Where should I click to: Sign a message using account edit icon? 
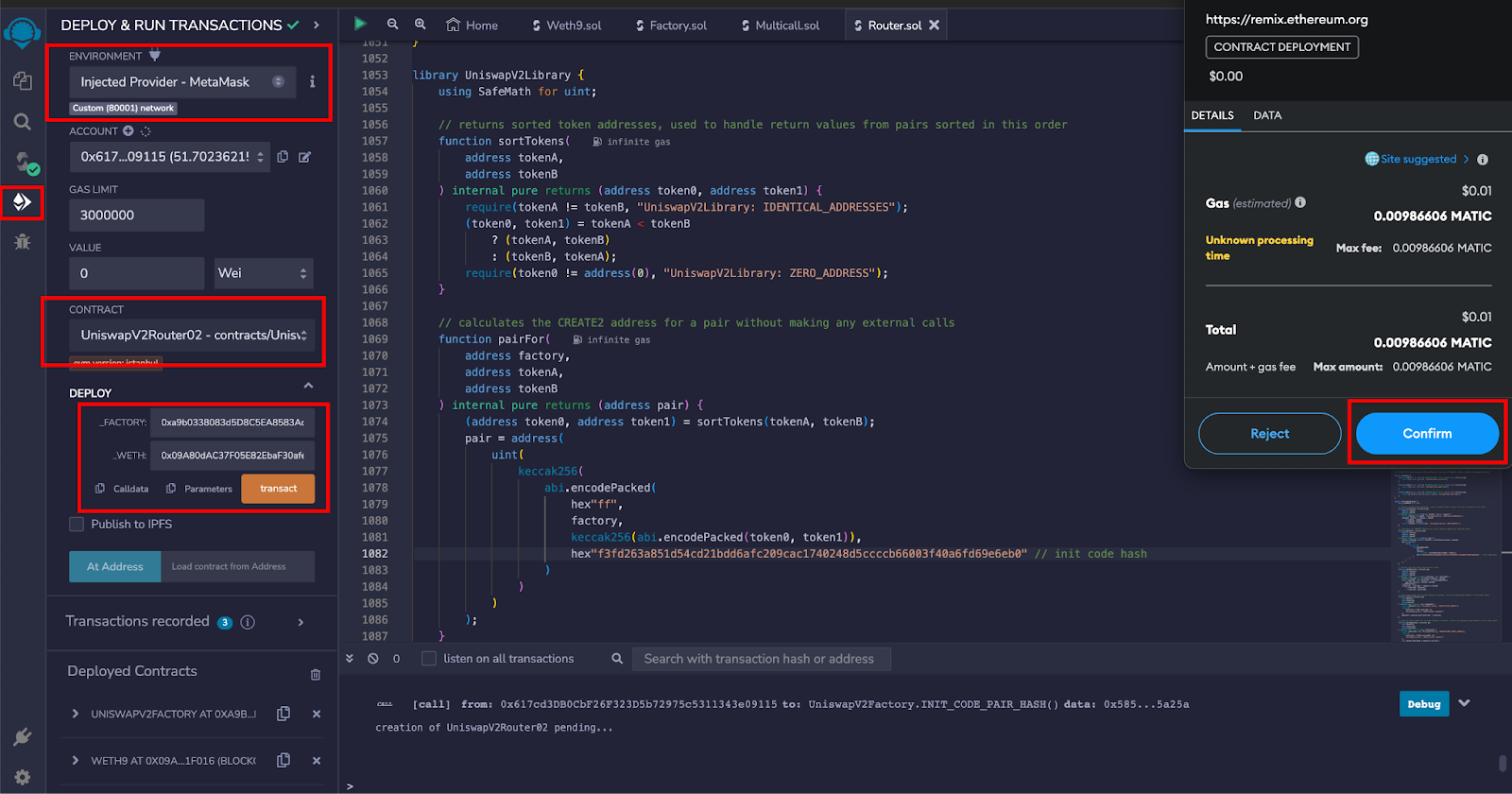(304, 157)
